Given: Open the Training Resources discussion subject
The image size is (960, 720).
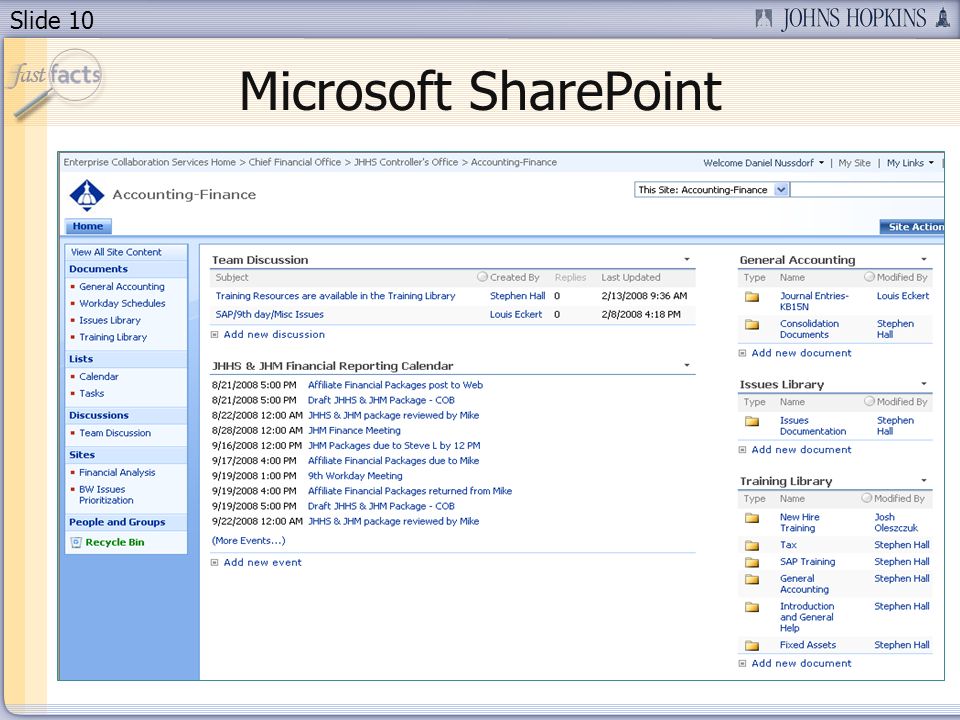Looking at the screenshot, I should point(336,296).
